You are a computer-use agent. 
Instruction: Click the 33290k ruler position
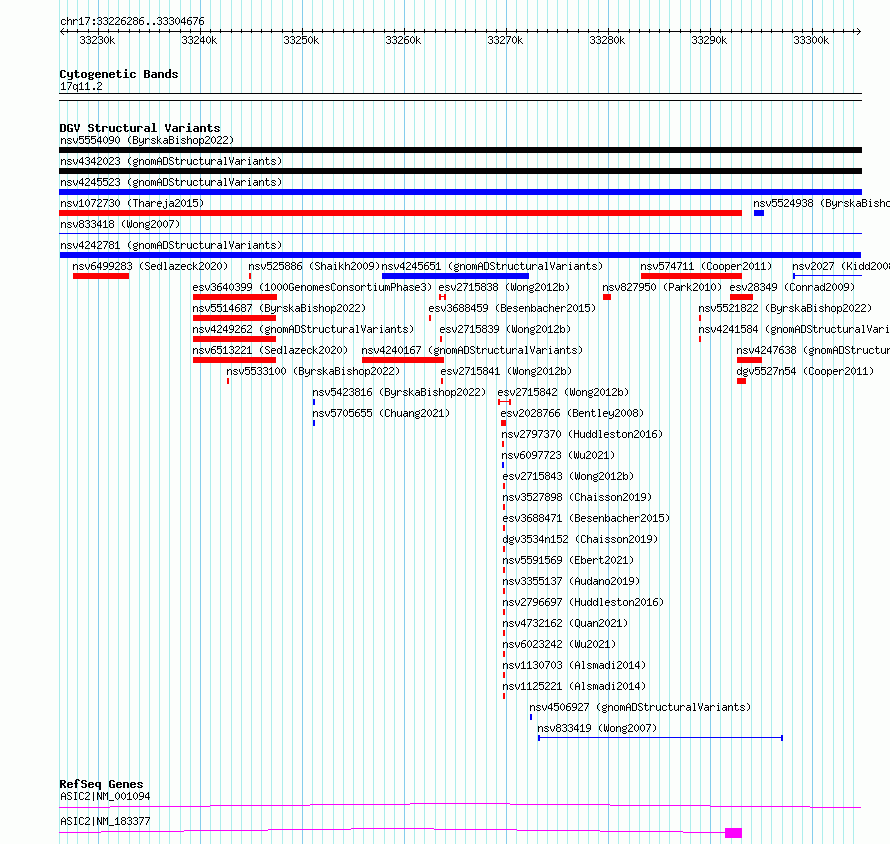[709, 40]
